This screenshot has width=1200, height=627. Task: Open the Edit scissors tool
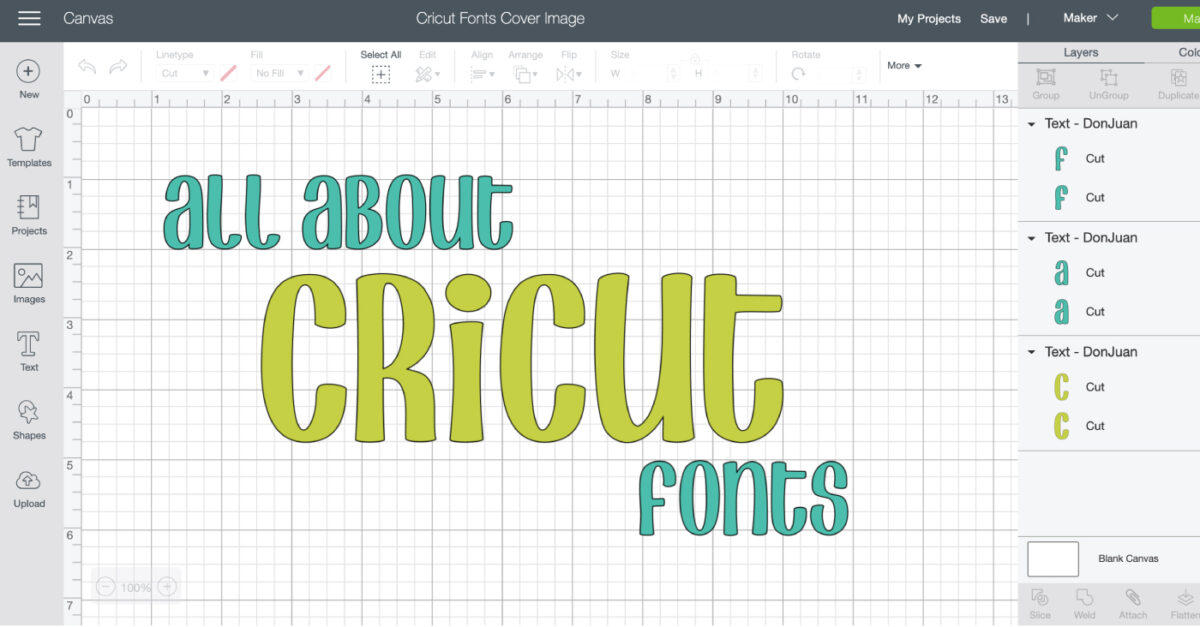pyautogui.click(x=427, y=74)
